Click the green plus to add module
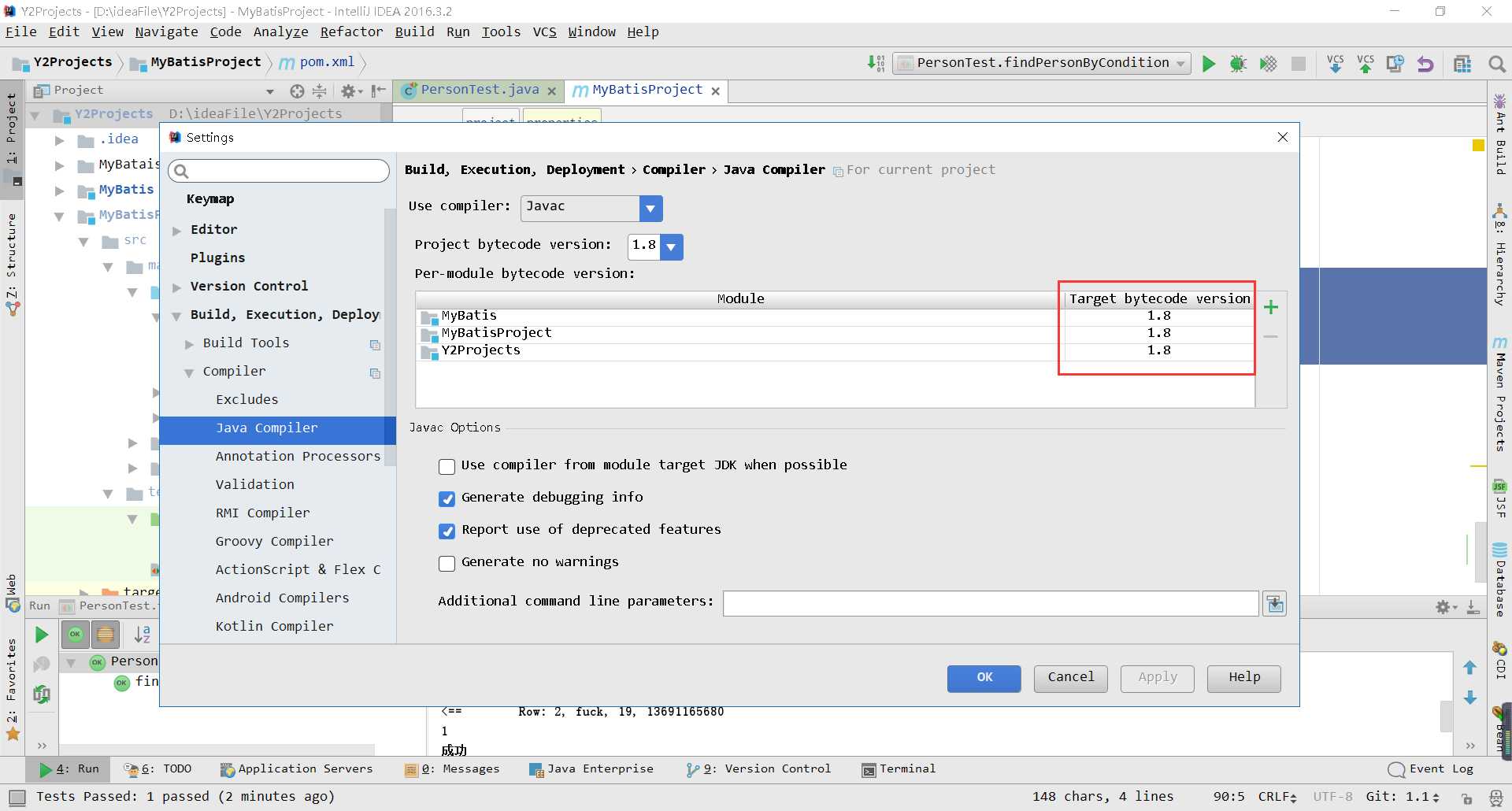Image resolution: width=1512 pixels, height=811 pixels. tap(1271, 307)
